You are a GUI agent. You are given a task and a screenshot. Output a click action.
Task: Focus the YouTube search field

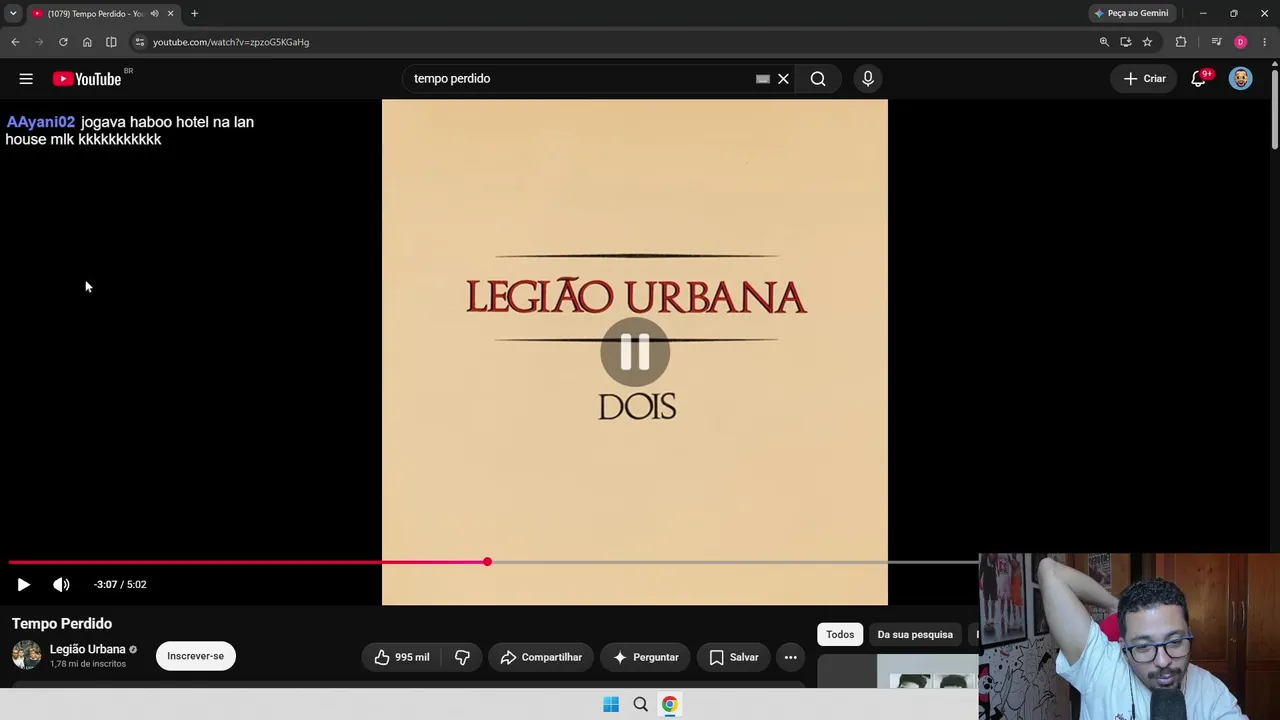tap(580, 79)
